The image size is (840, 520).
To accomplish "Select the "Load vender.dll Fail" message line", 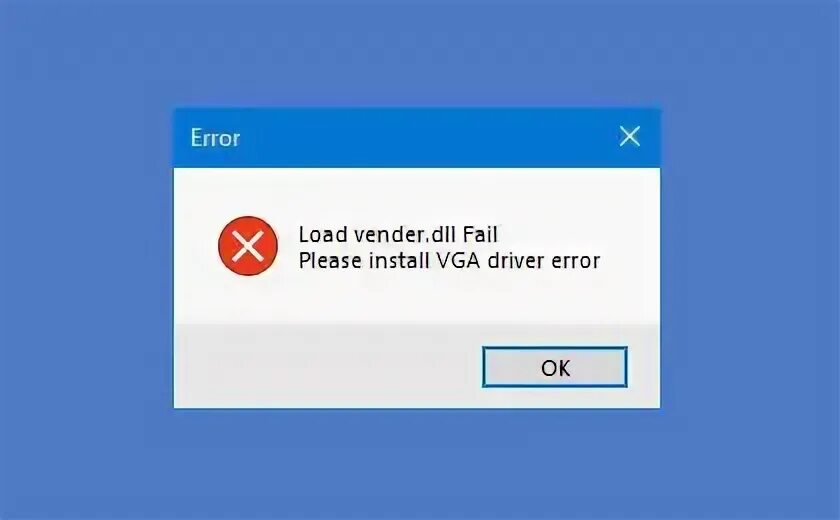I will pyautogui.click(x=398, y=235).
